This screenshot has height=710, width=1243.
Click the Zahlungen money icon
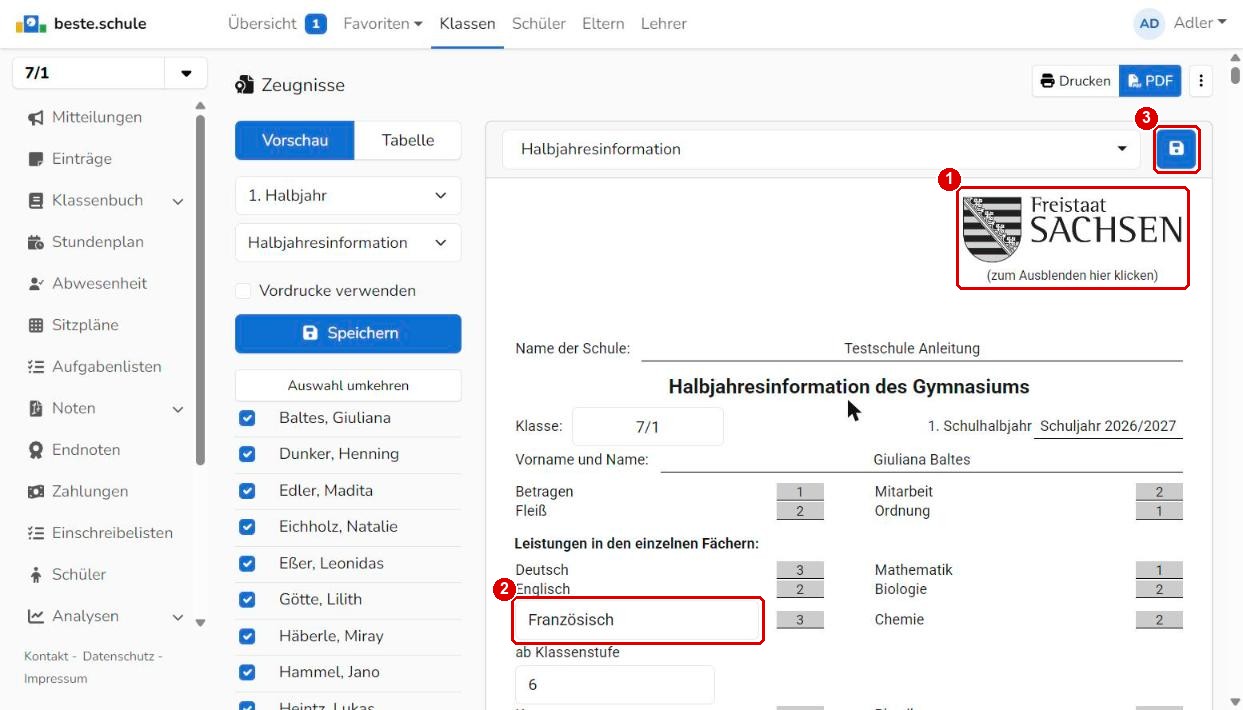click(x=36, y=492)
